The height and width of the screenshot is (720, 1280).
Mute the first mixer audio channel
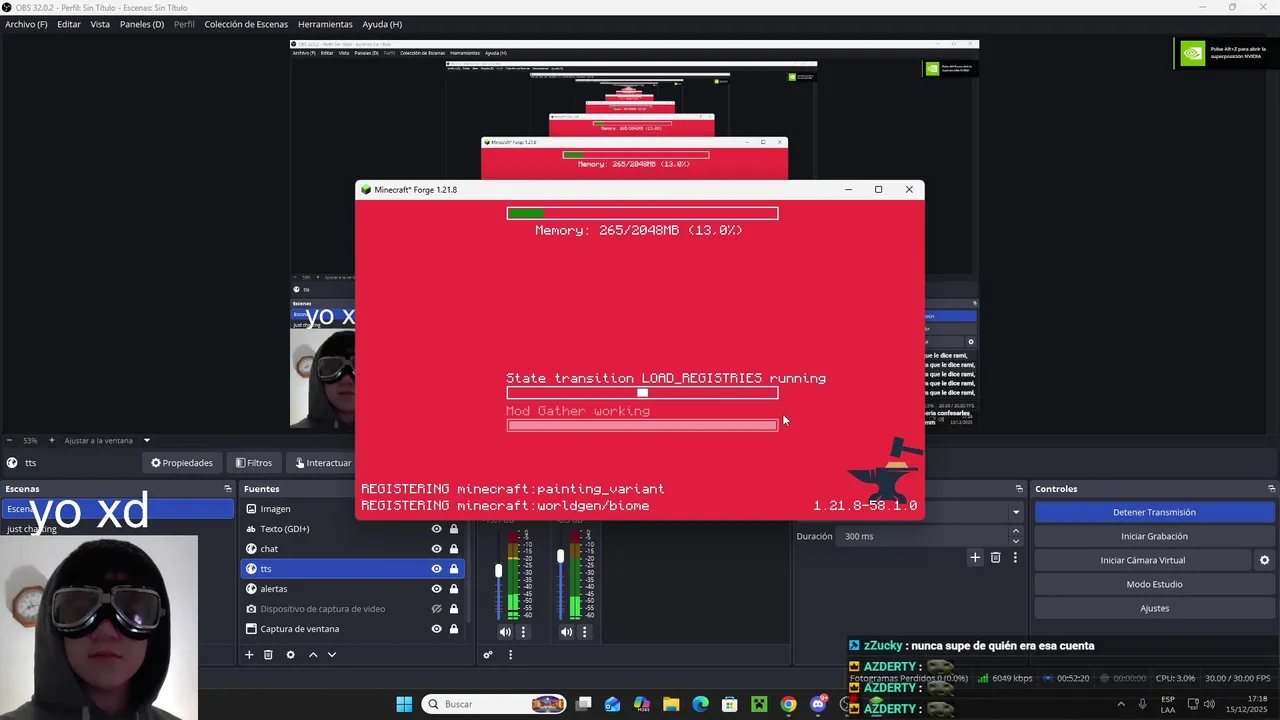pyautogui.click(x=505, y=632)
